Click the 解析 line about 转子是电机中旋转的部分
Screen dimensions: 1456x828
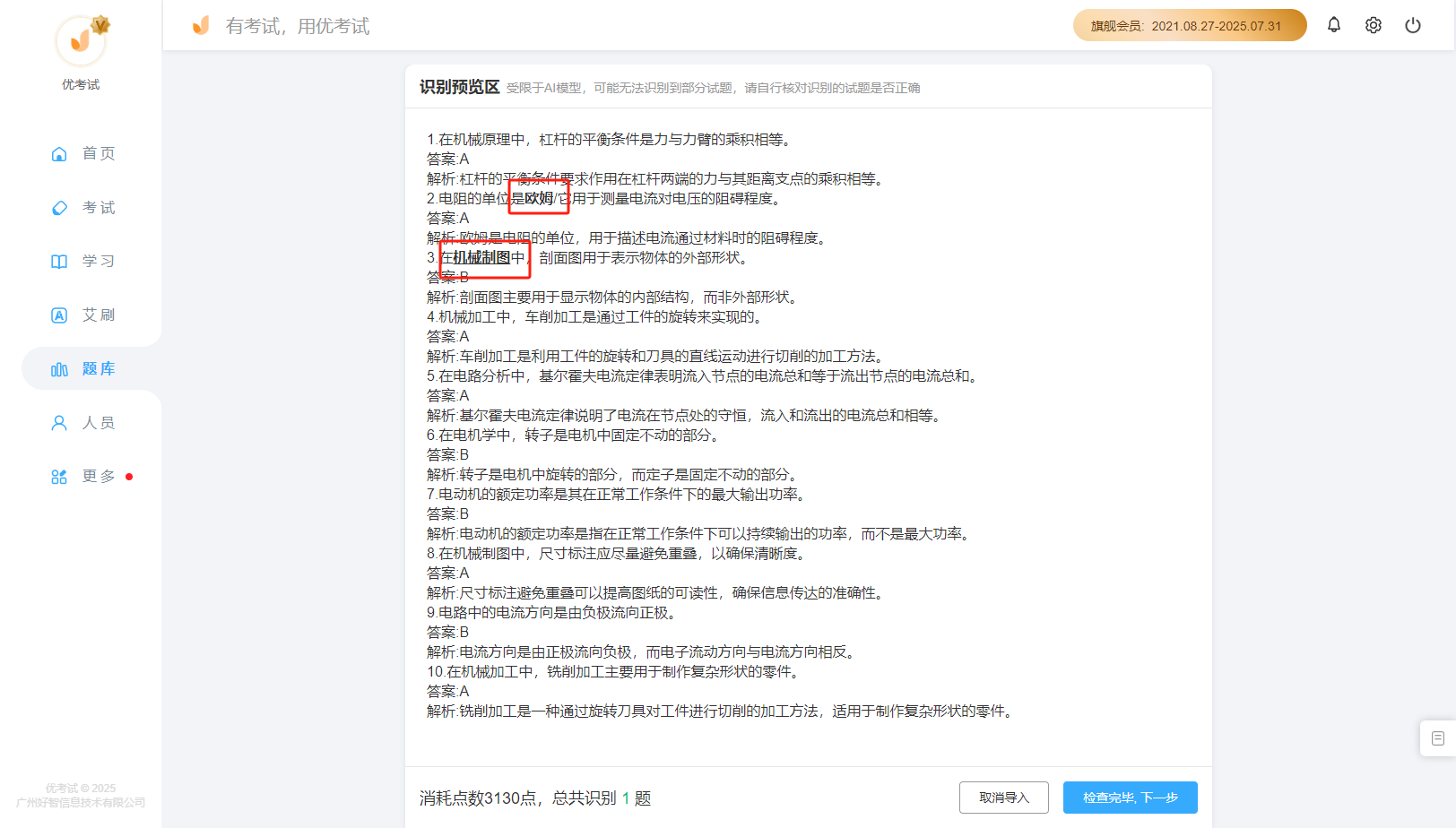614,475
